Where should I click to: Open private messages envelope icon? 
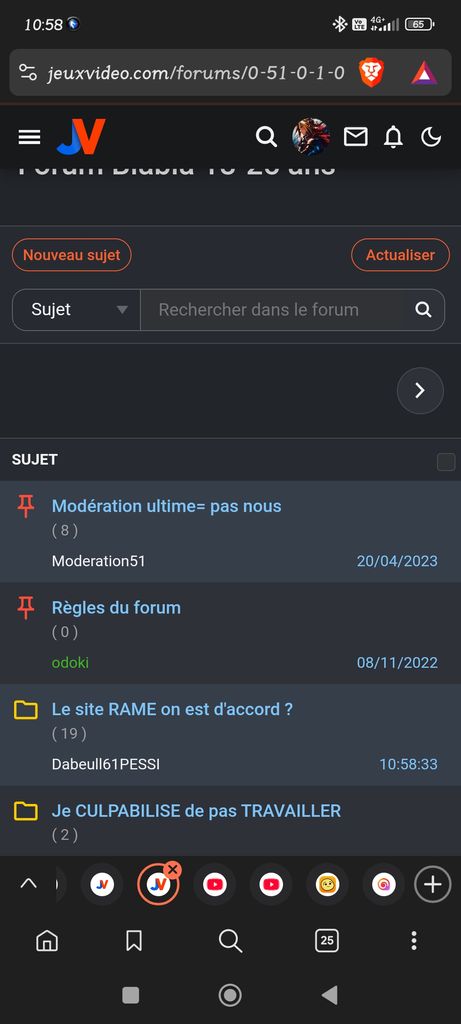(356, 137)
